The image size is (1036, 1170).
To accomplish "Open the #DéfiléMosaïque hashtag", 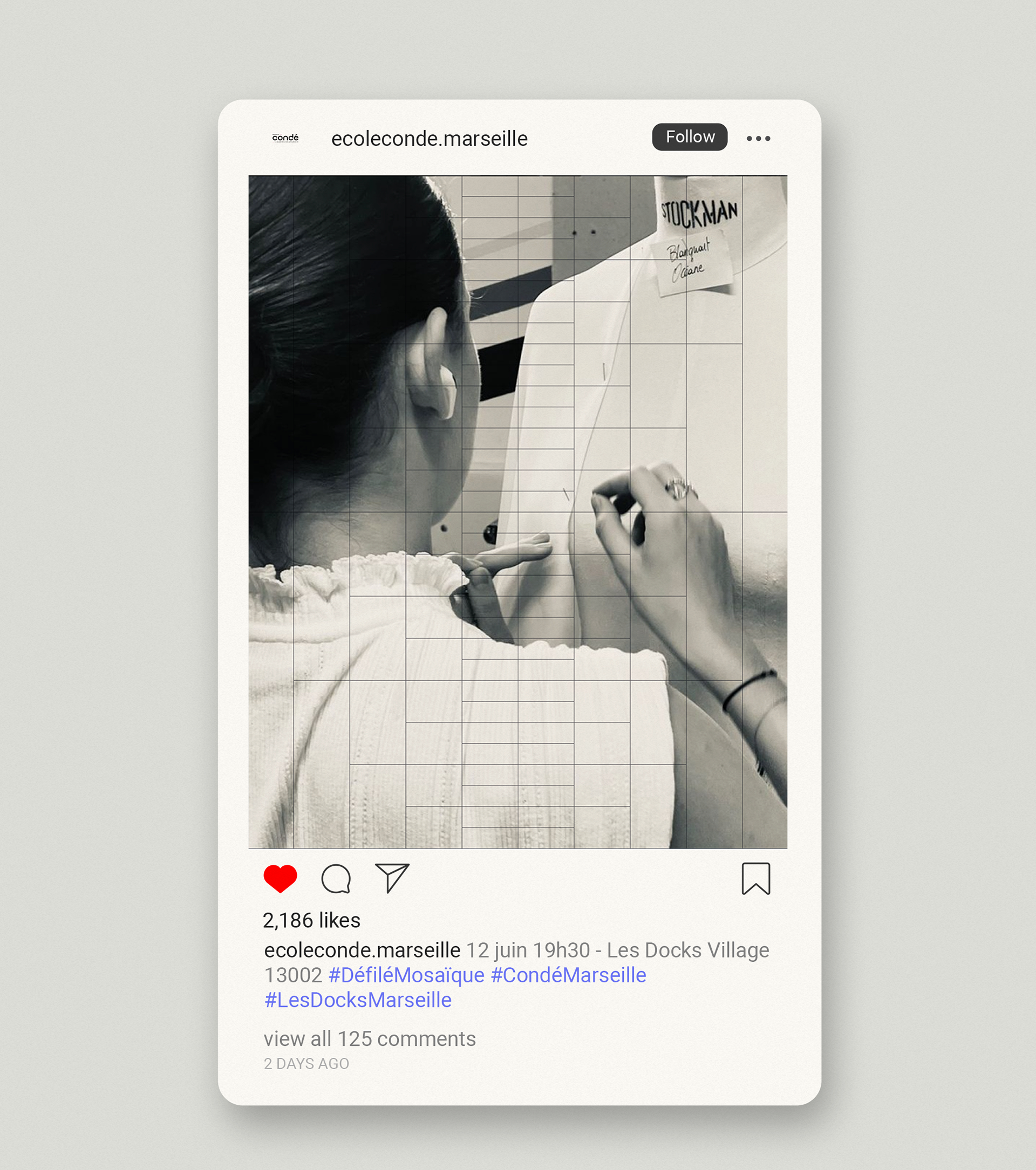I will [407, 975].
